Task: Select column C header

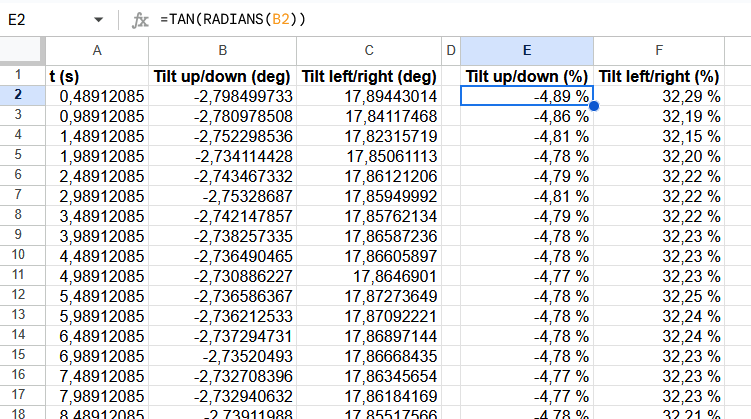Action: point(369,50)
